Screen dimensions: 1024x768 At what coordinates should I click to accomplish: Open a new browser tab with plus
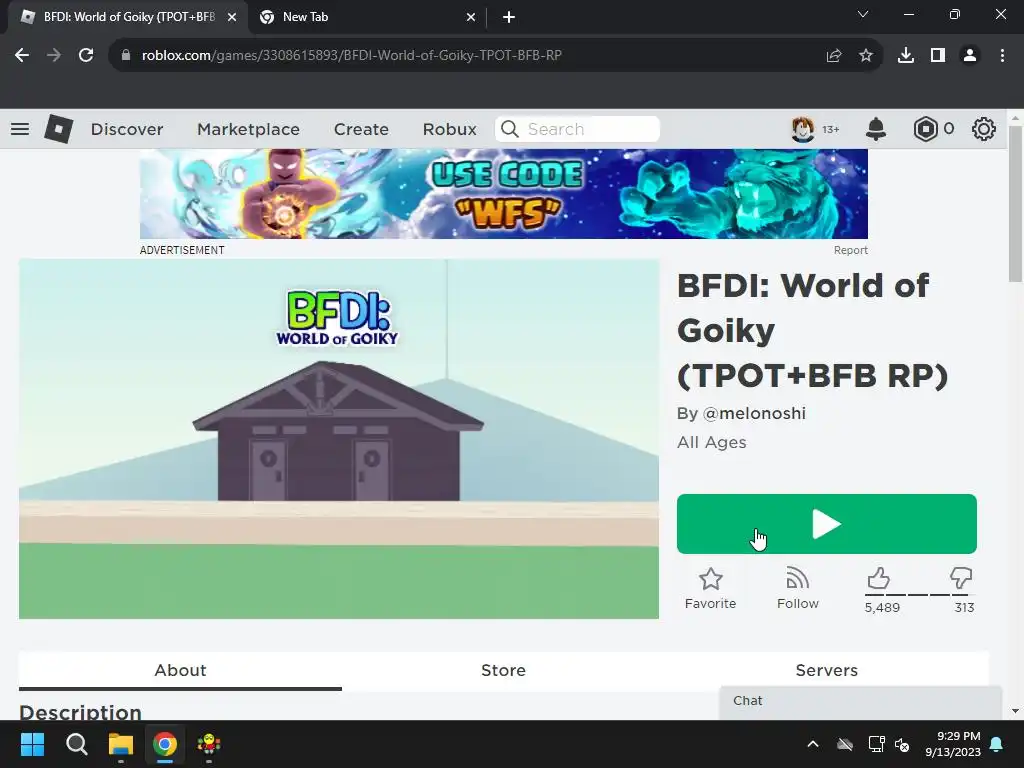(509, 17)
